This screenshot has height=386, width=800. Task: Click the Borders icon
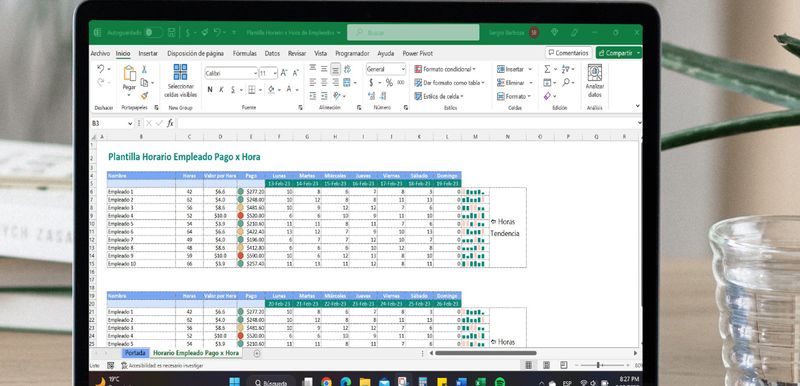tap(251, 90)
